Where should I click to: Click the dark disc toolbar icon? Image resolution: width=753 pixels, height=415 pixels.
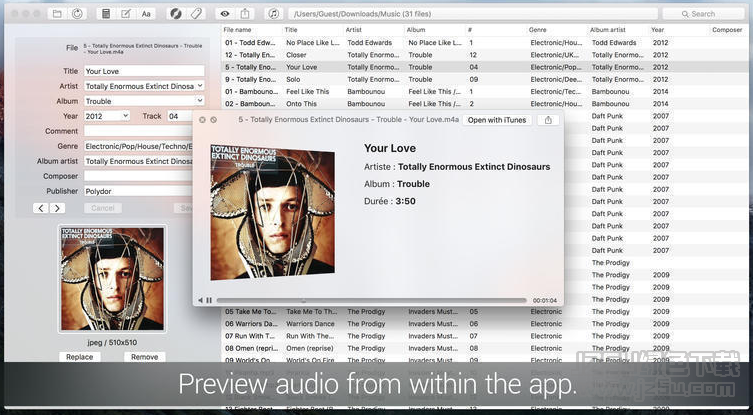(176, 14)
